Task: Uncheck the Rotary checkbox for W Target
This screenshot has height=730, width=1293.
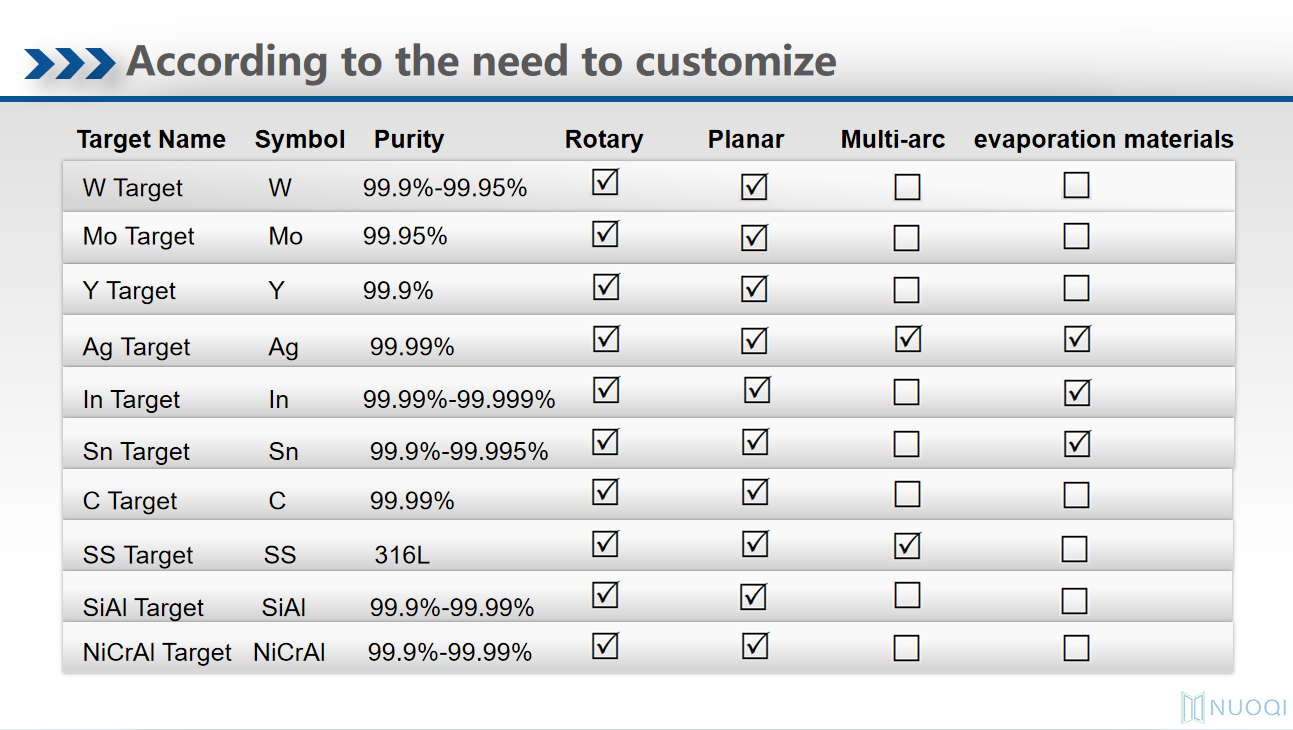Action: coord(605,183)
